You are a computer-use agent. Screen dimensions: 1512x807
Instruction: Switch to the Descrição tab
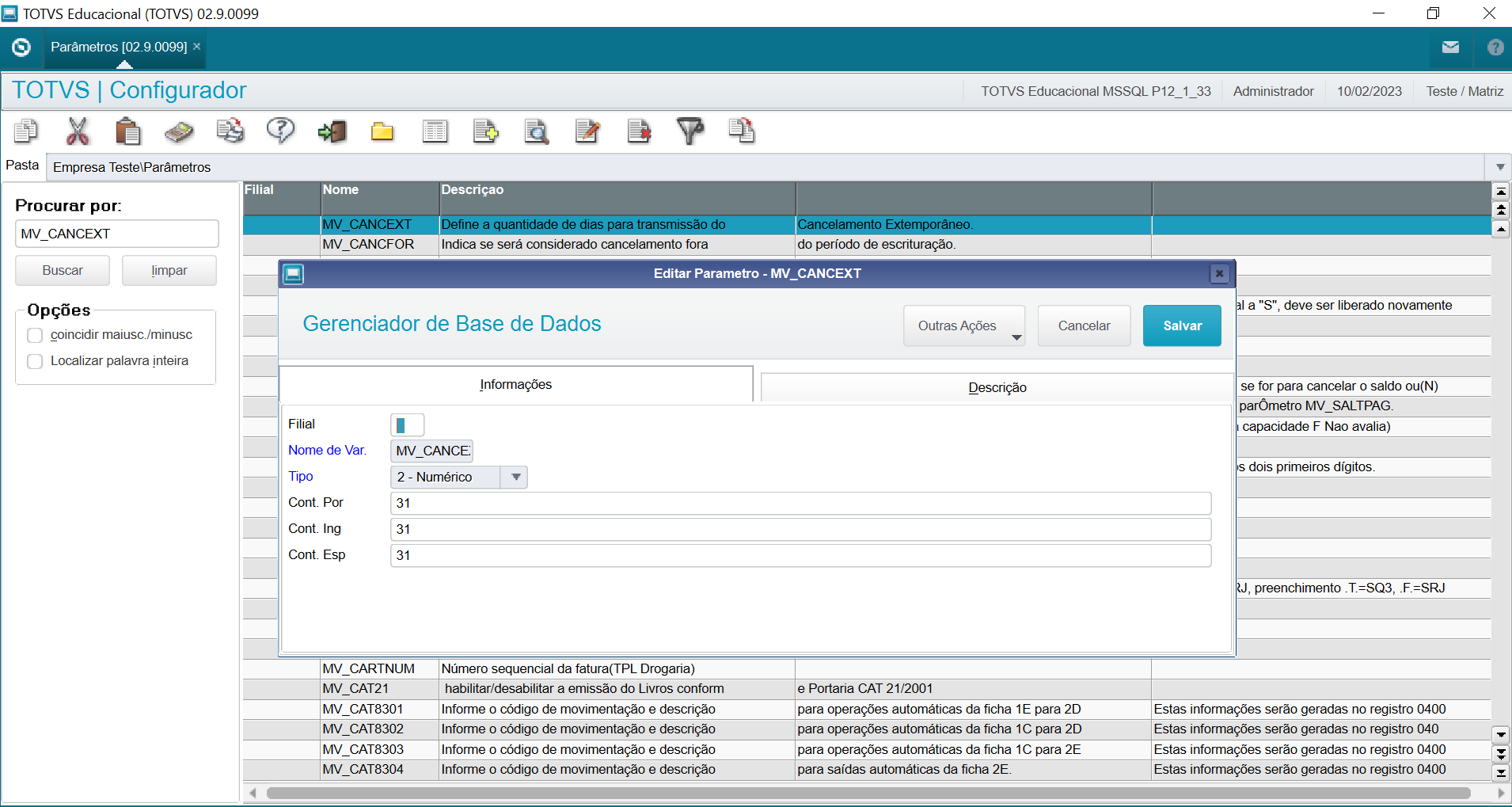click(997, 387)
